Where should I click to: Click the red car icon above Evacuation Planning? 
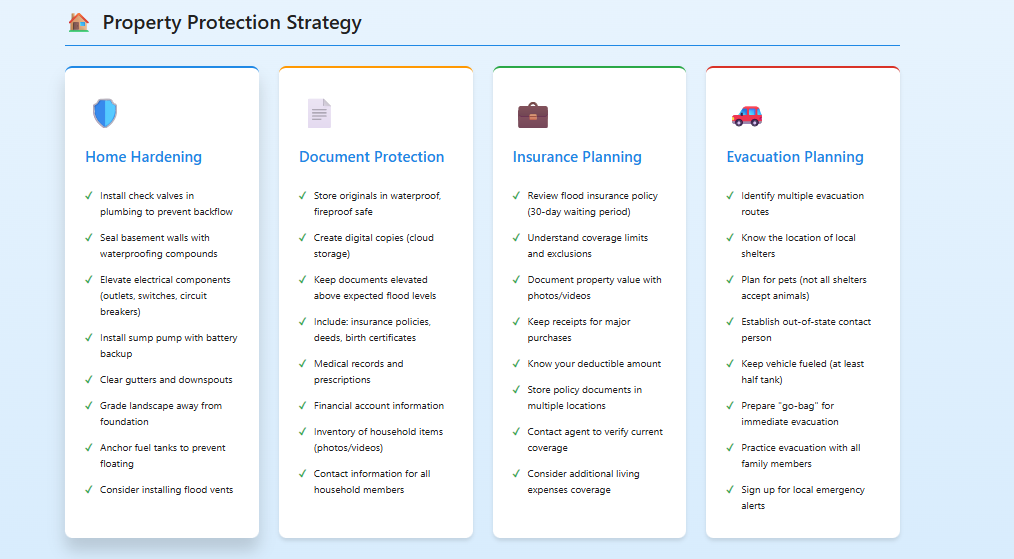[747, 116]
